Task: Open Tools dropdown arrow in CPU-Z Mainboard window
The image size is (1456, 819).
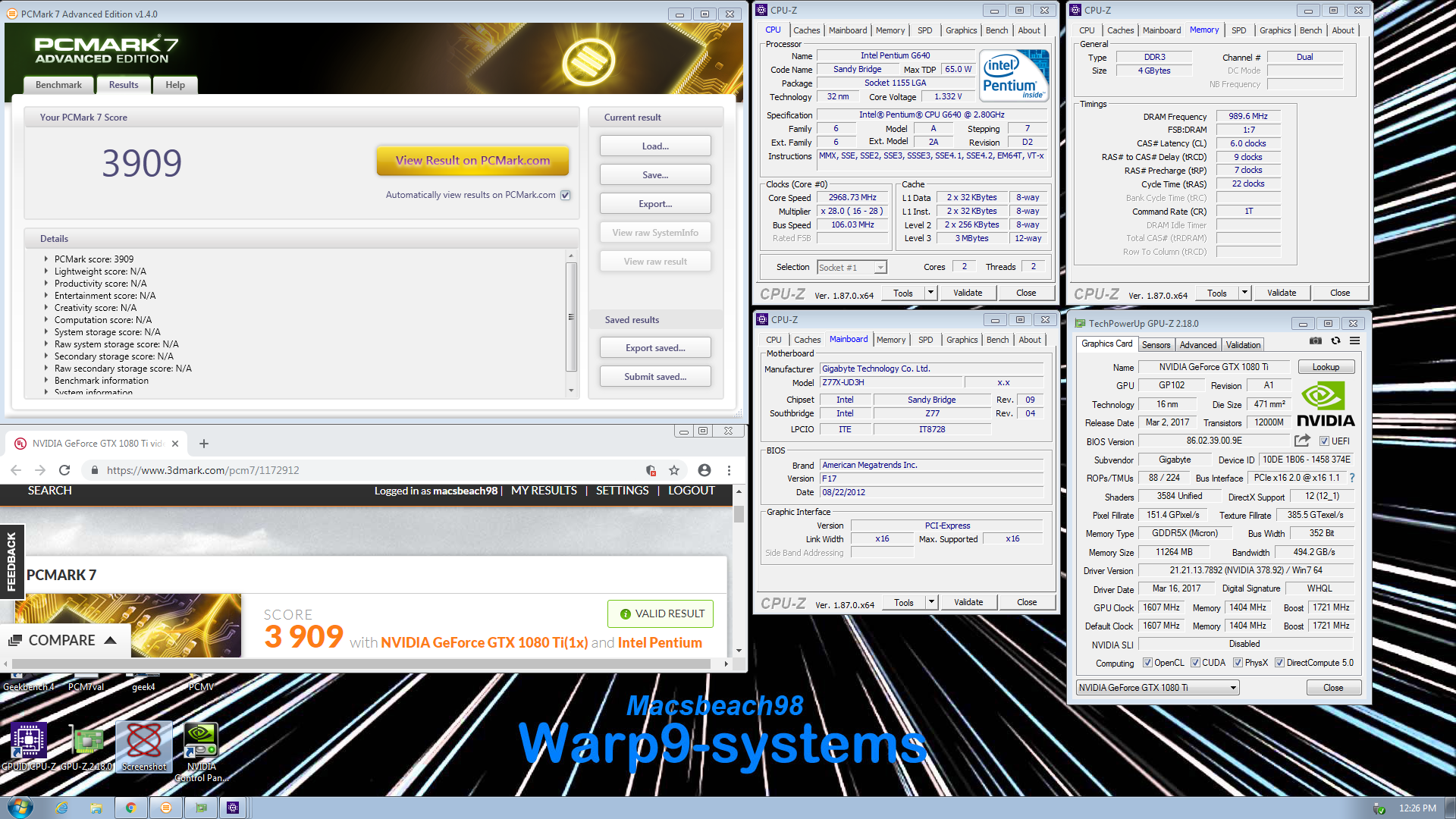Action: point(931,602)
